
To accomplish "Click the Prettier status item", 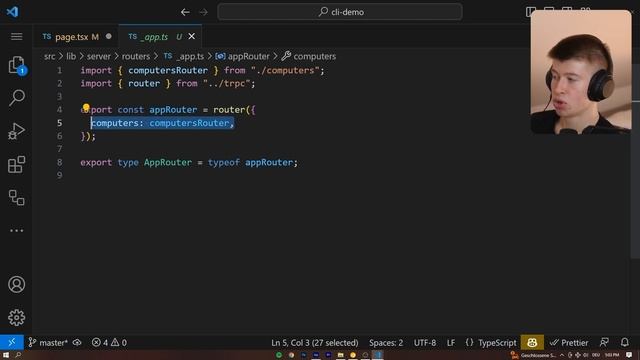I will point(569,342).
